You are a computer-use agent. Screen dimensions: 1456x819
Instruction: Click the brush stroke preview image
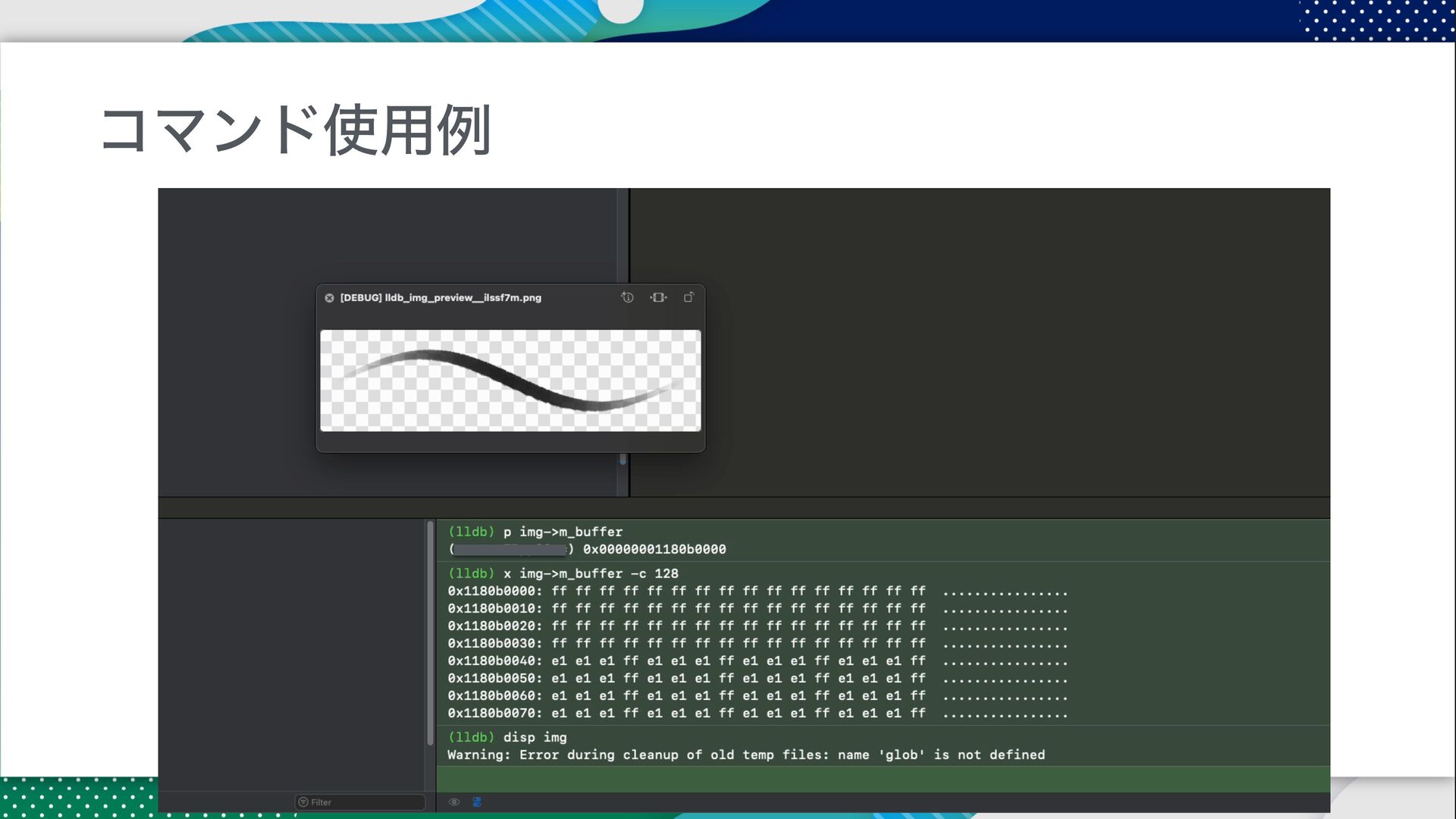point(510,380)
